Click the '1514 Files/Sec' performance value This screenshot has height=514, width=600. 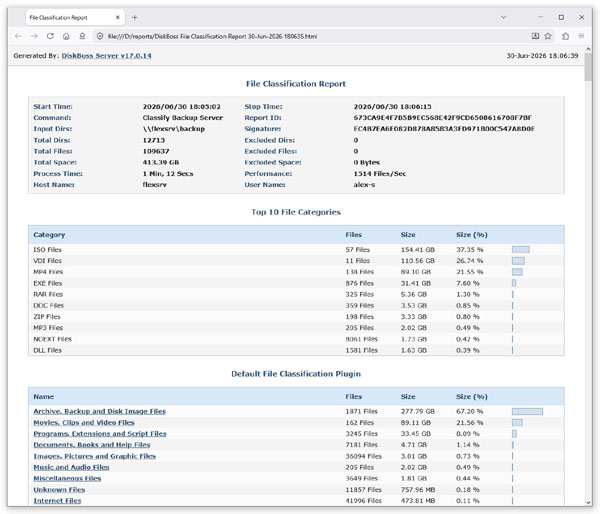(380, 173)
